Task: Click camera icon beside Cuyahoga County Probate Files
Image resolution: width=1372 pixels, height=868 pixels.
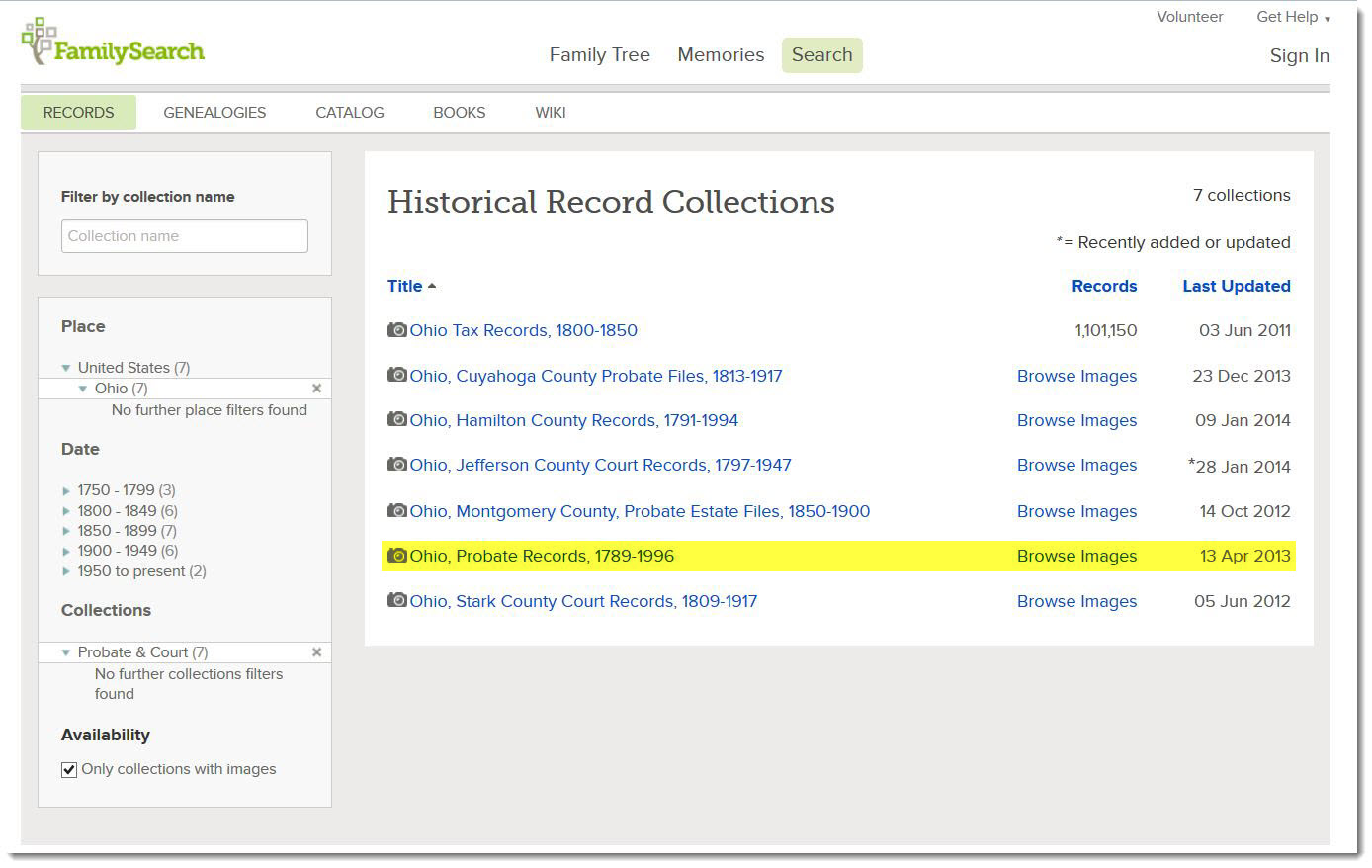Action: [x=397, y=375]
